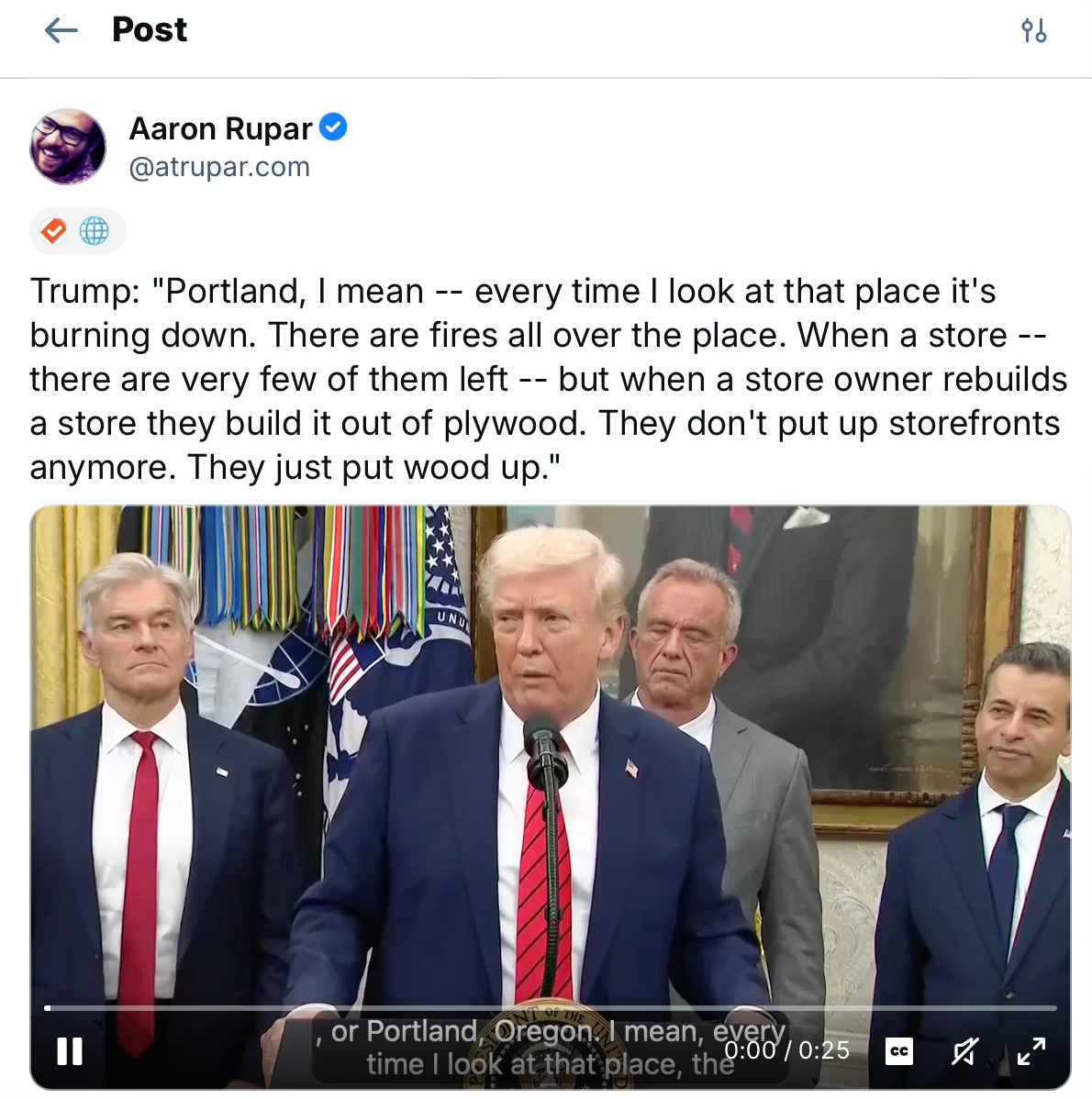This screenshot has width=1092, height=1099.
Task: Open the @atrupar.com handle link
Action: (218, 168)
